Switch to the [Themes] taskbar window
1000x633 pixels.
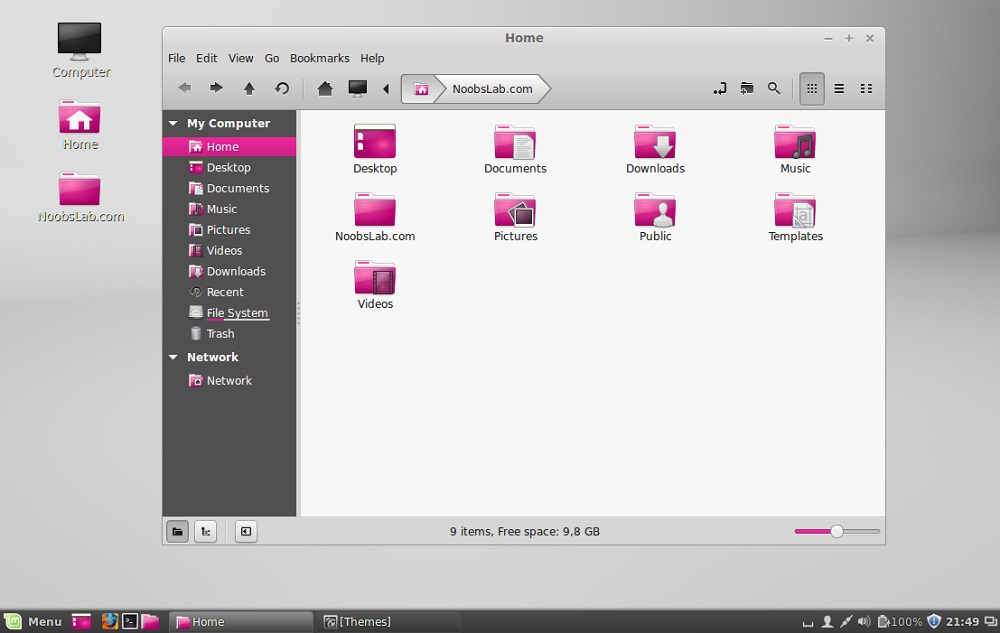388,622
